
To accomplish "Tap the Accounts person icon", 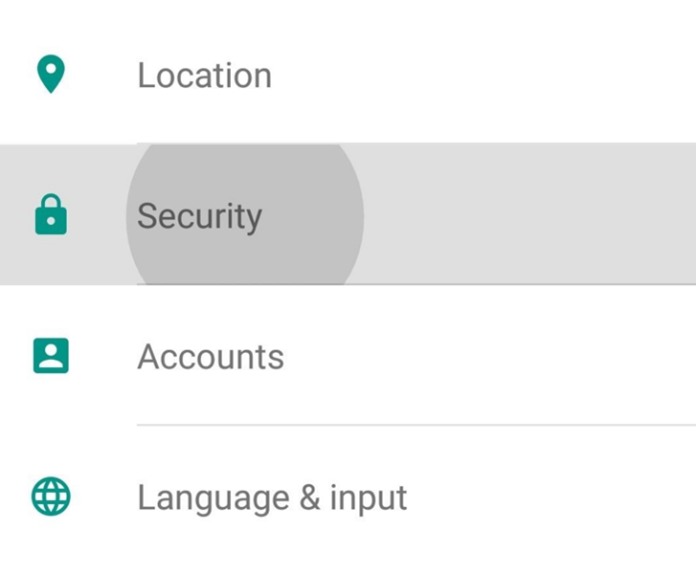I will (50, 356).
